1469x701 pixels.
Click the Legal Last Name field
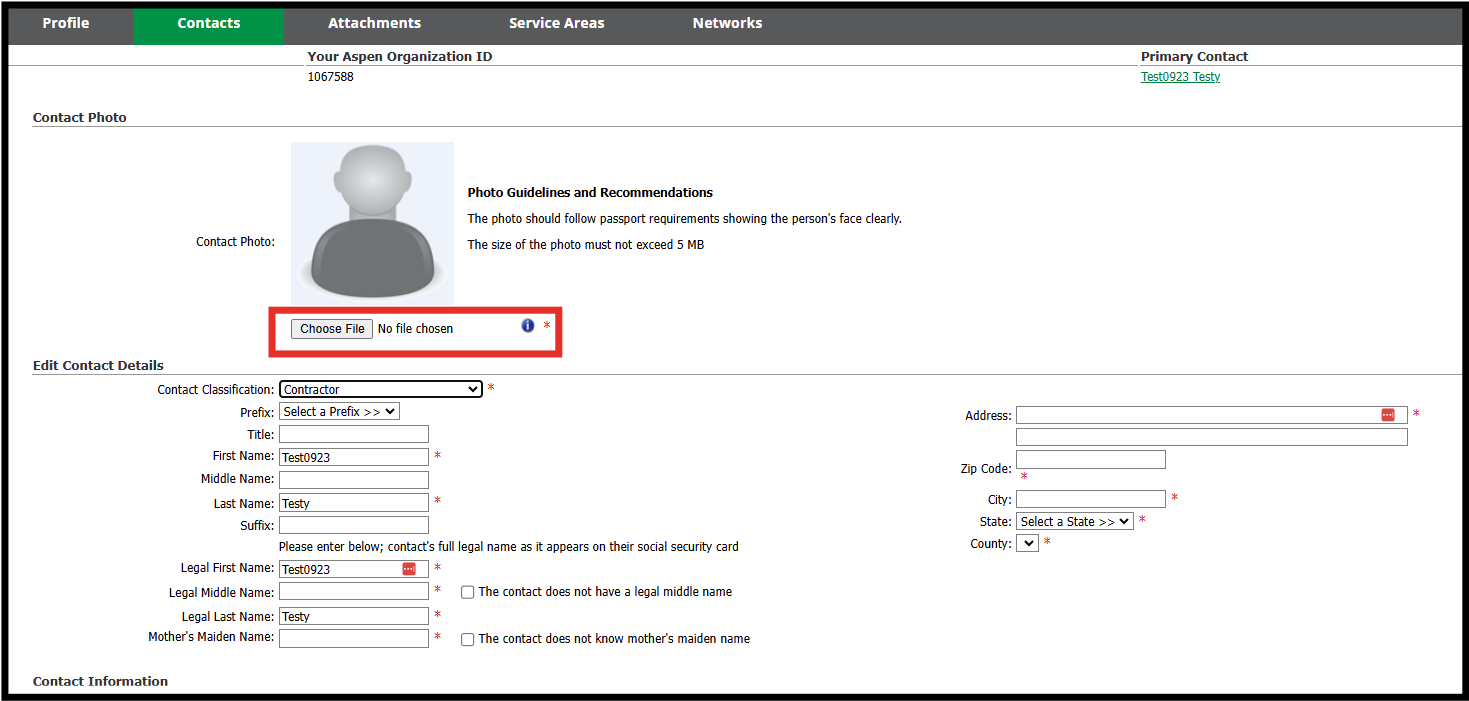click(354, 616)
